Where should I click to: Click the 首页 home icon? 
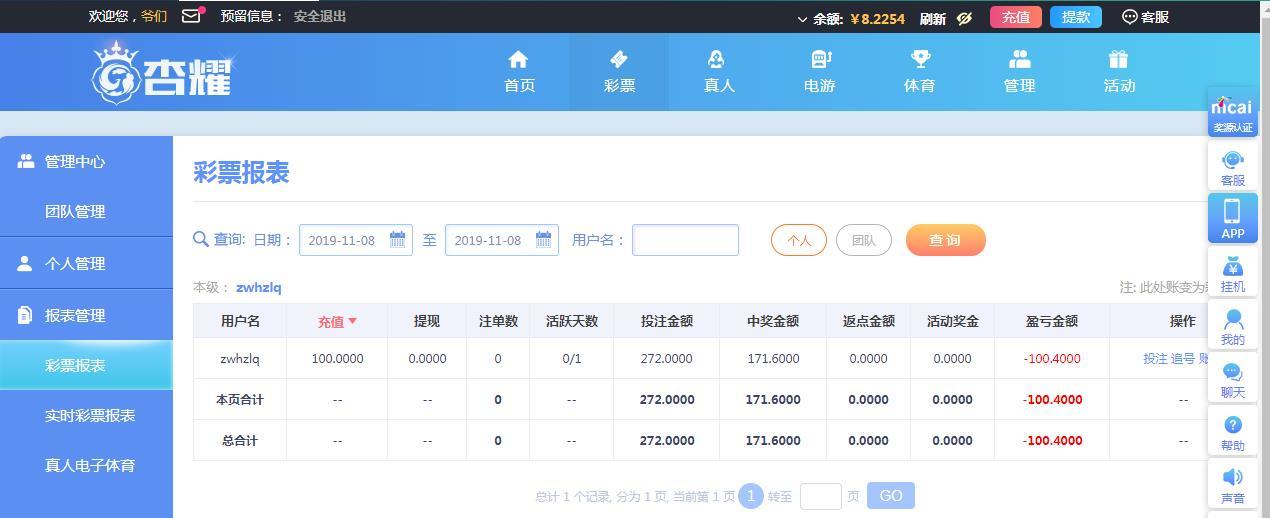(x=518, y=59)
